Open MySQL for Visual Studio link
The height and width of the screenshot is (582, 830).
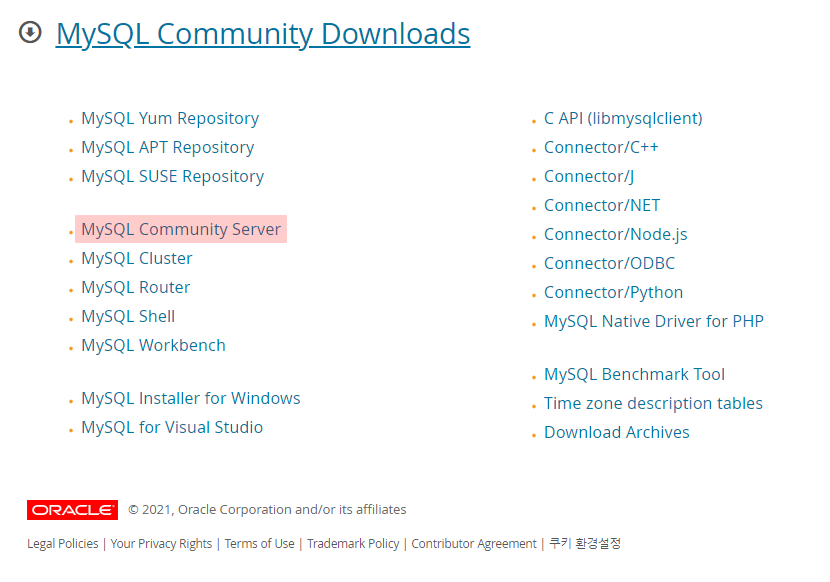click(172, 427)
